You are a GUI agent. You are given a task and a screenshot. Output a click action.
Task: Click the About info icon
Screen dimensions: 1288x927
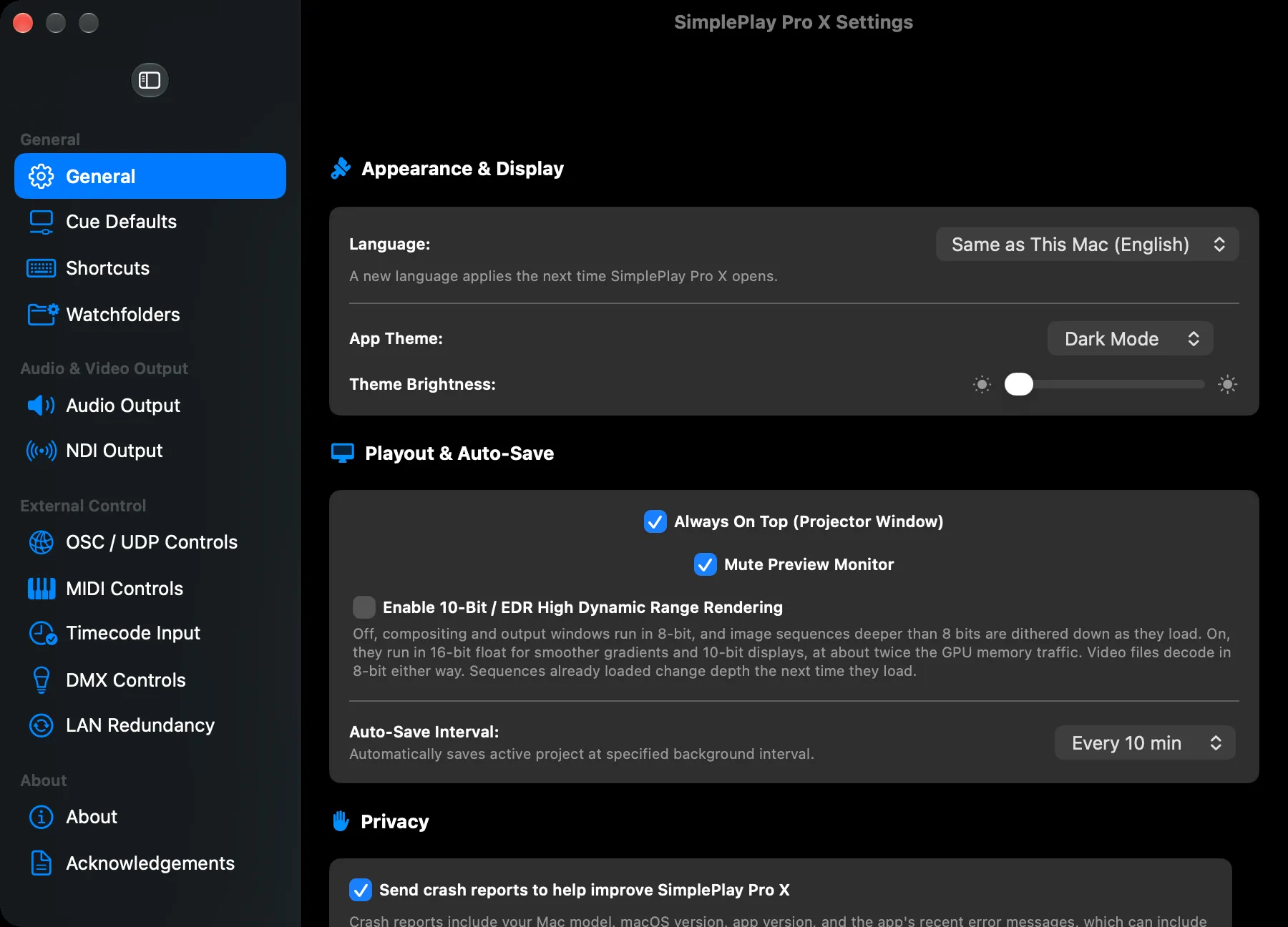click(42, 817)
